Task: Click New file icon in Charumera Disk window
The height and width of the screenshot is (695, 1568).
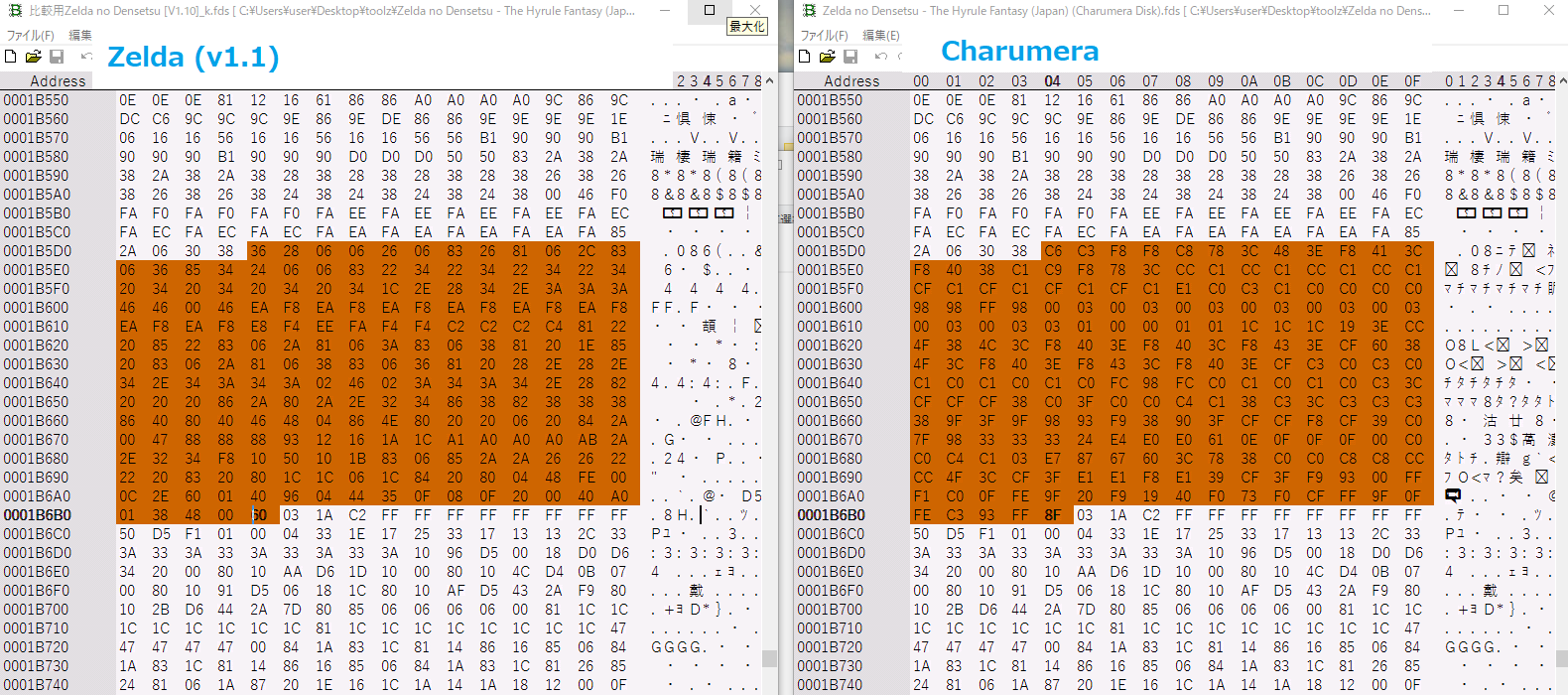Action: coord(805,57)
